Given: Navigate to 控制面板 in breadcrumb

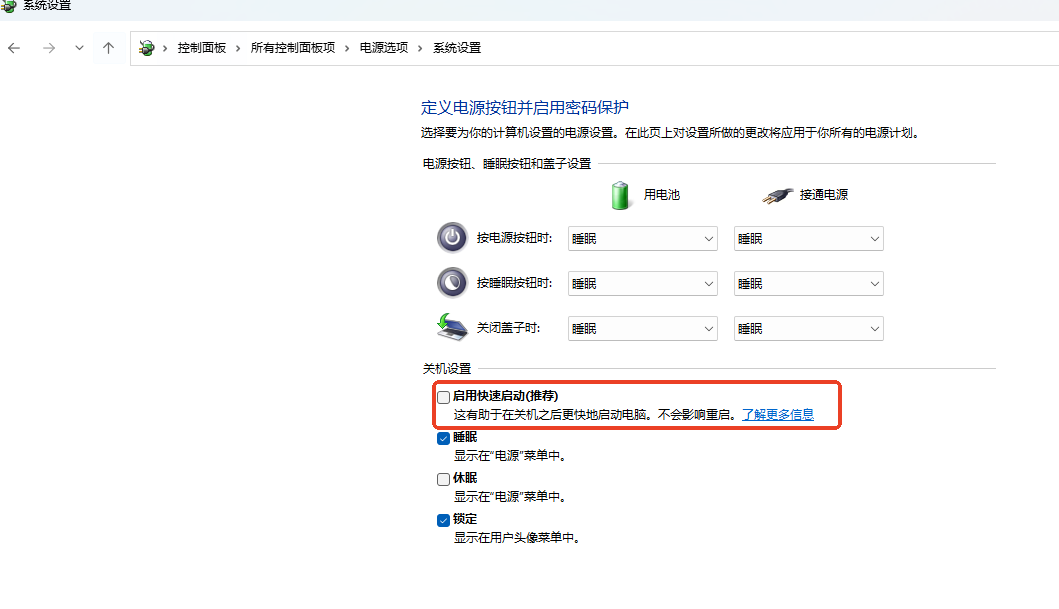Looking at the screenshot, I should [201, 48].
